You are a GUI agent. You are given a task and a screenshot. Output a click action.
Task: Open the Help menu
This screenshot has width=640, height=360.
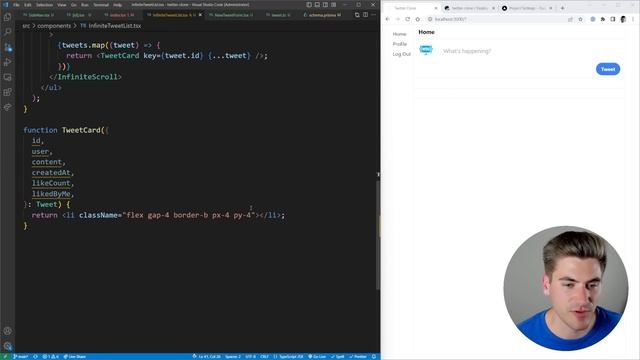pyautogui.click(x=118, y=5)
